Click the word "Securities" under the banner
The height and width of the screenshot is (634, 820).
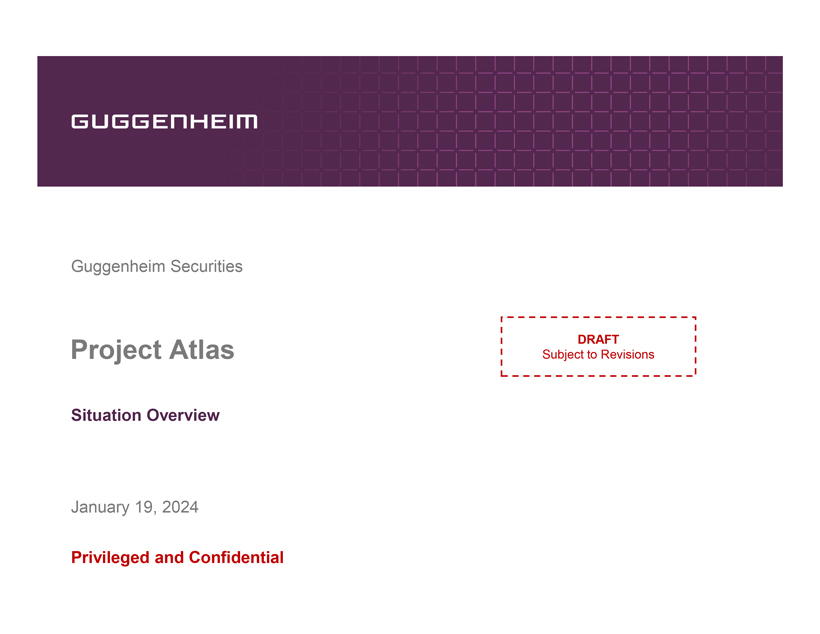point(205,266)
